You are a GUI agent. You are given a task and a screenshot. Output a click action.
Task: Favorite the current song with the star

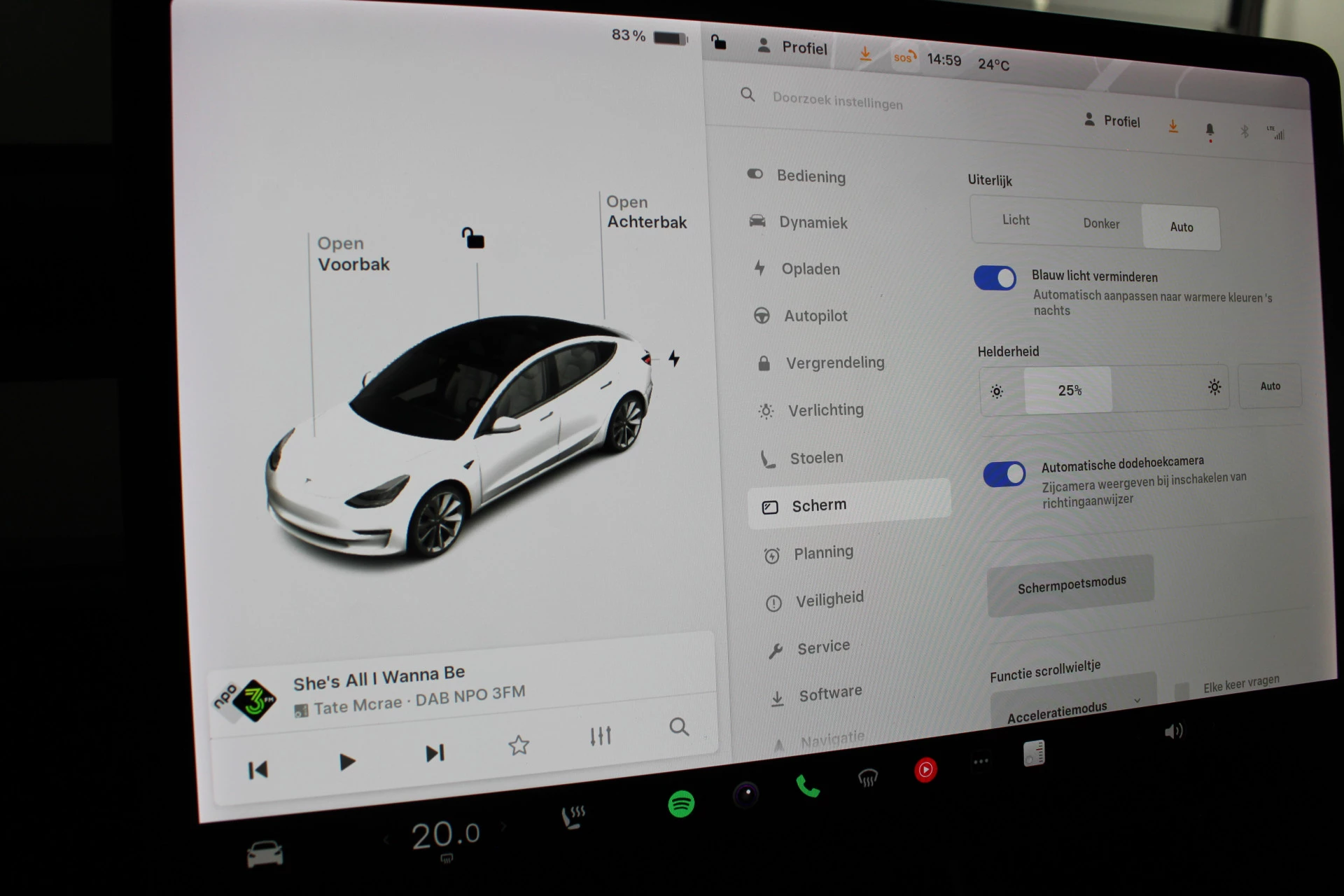pos(519,745)
